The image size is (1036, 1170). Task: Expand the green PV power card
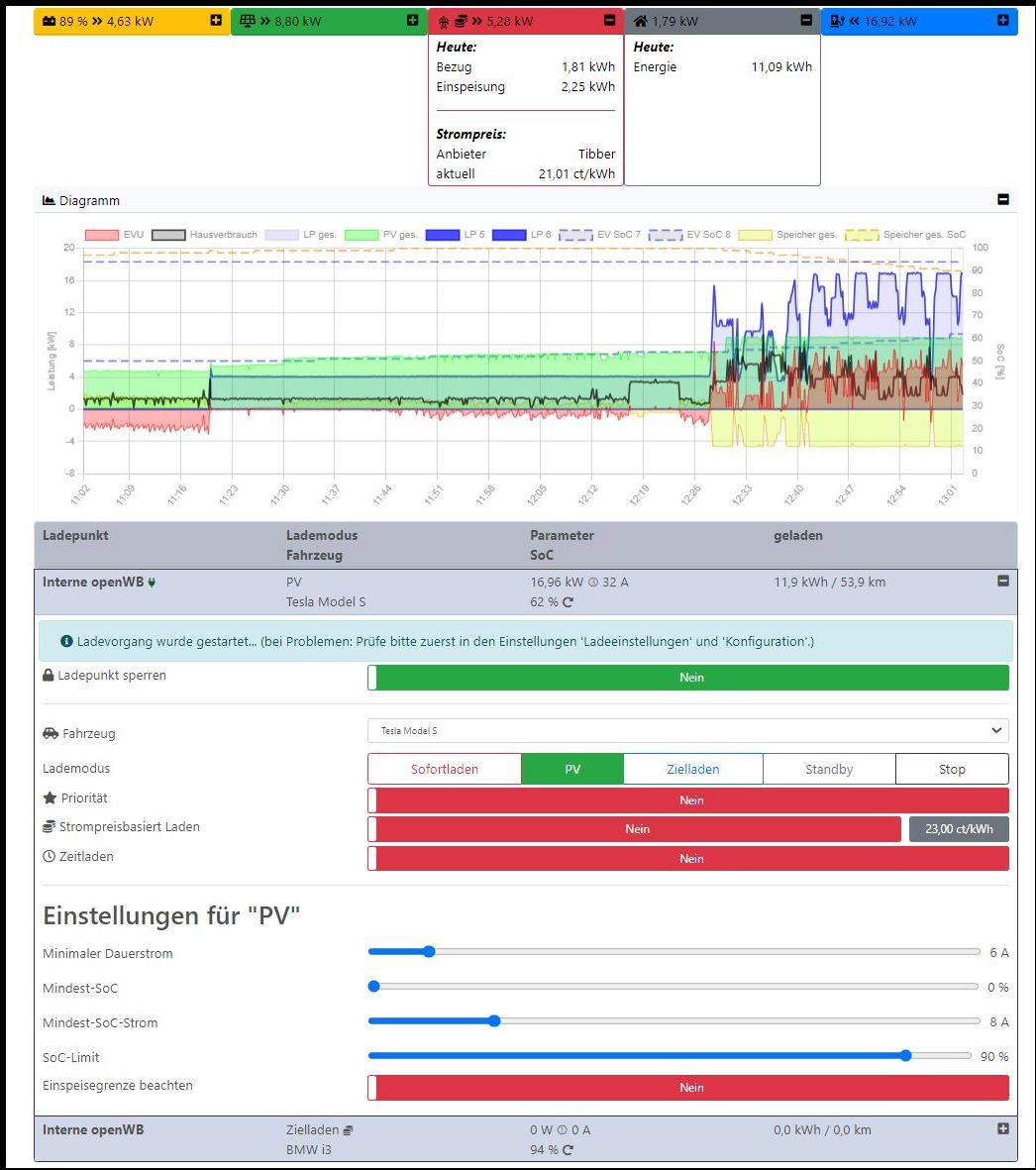tap(413, 21)
